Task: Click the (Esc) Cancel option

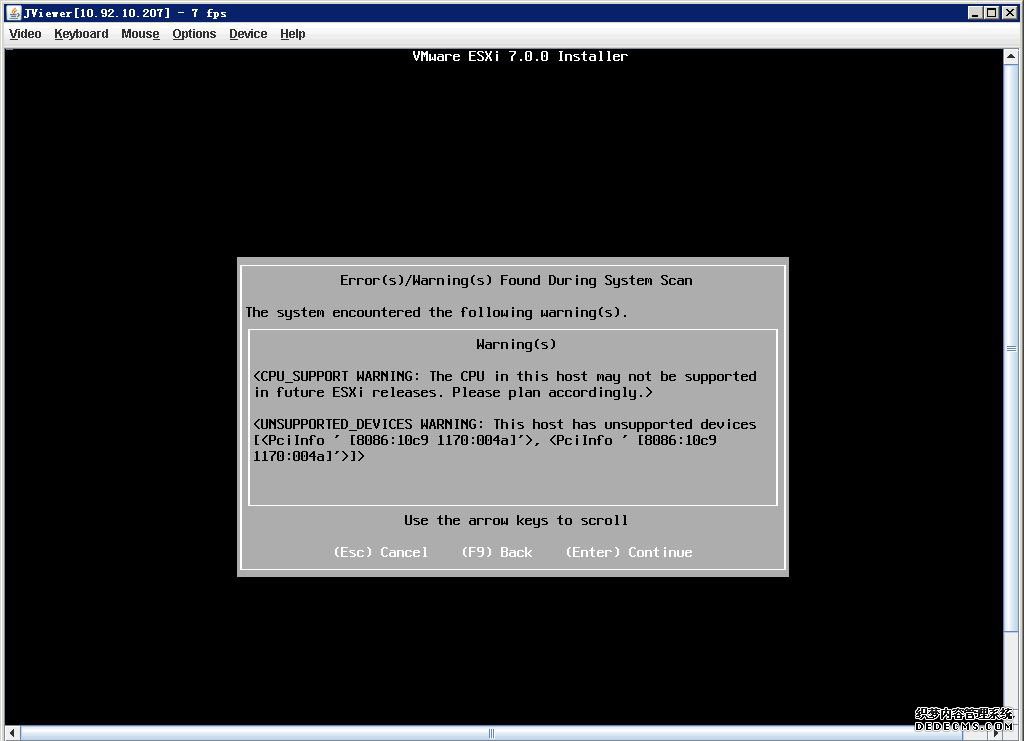Action: point(381,552)
